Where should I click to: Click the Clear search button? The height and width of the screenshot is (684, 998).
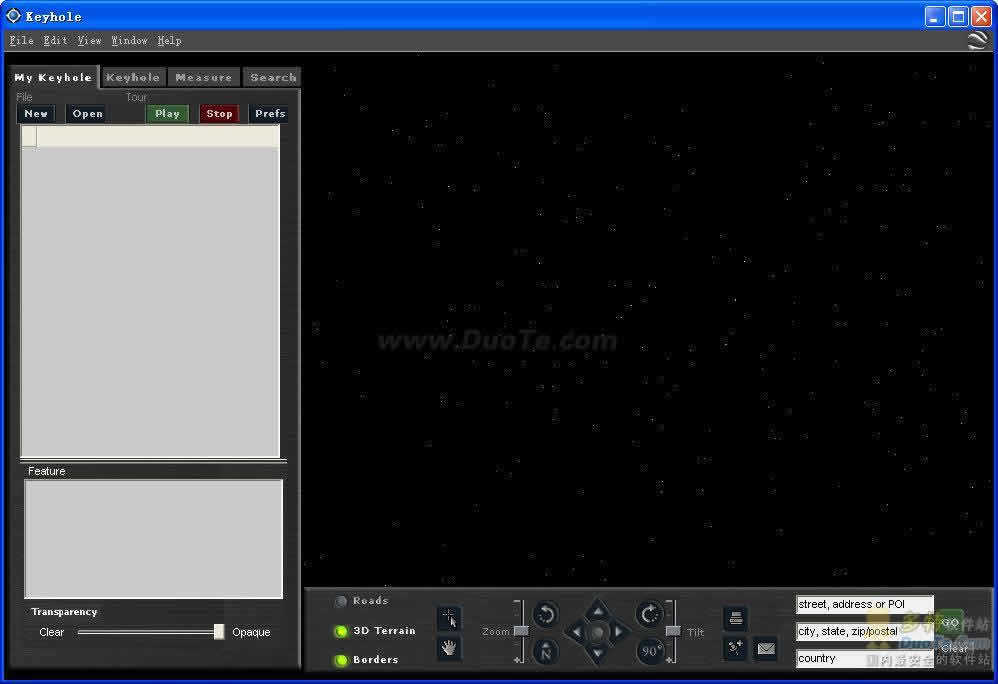(955, 648)
